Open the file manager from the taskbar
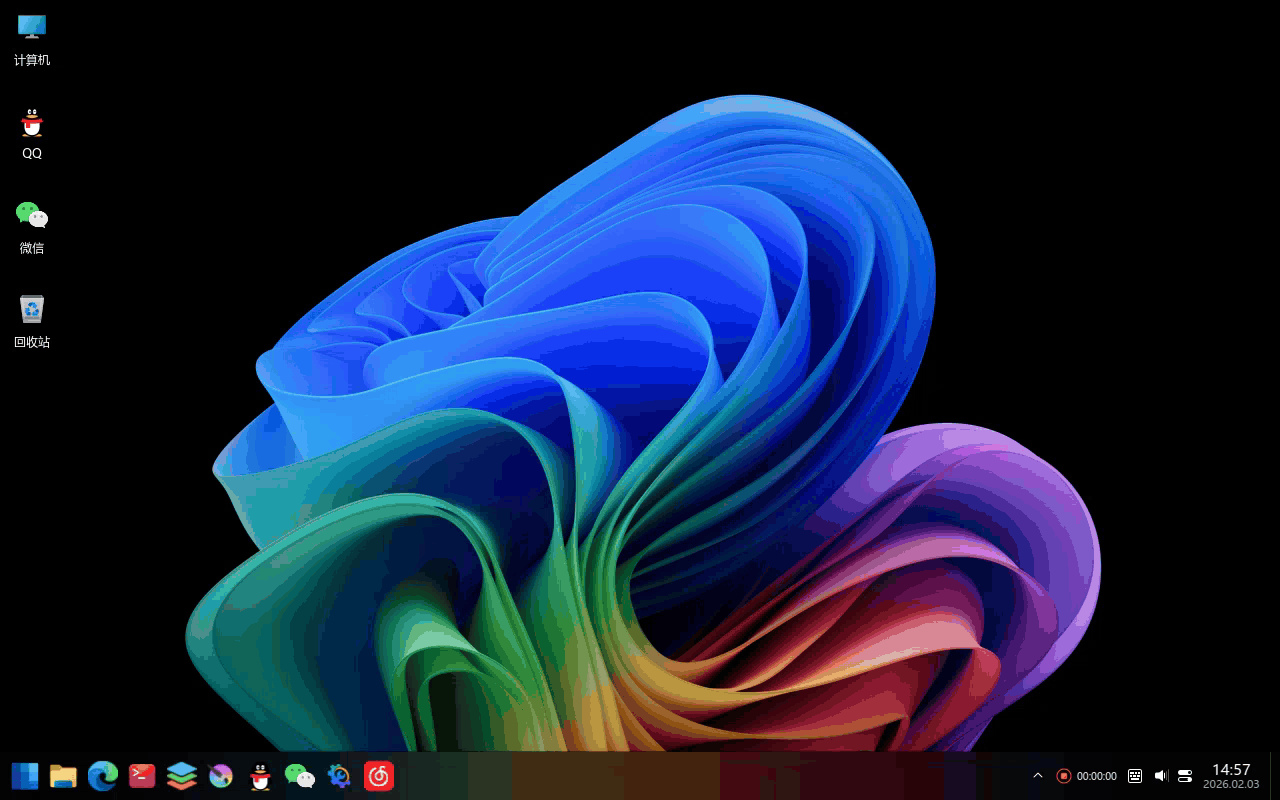 63,775
